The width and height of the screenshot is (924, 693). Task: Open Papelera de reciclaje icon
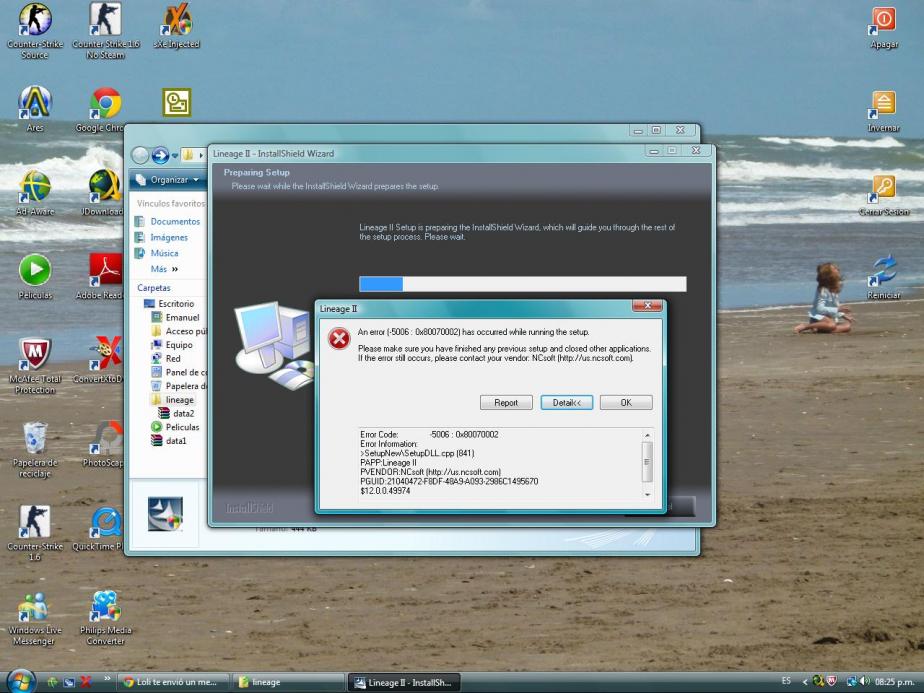click(35, 449)
